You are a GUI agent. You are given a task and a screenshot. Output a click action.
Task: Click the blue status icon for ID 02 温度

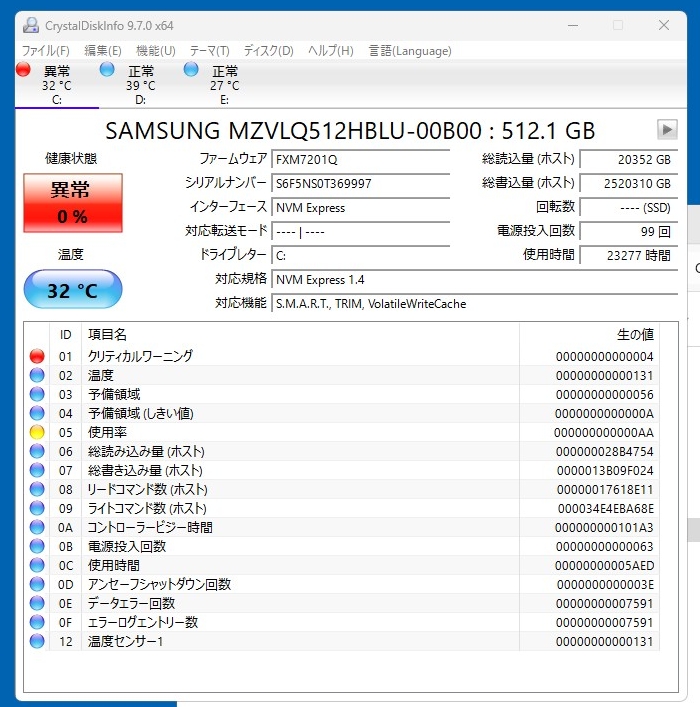pos(38,375)
